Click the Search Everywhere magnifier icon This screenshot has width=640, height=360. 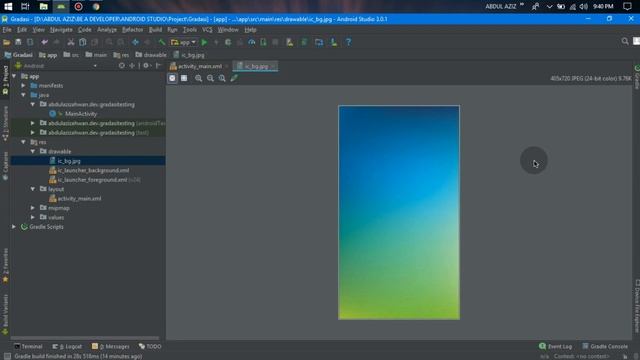click(625, 41)
